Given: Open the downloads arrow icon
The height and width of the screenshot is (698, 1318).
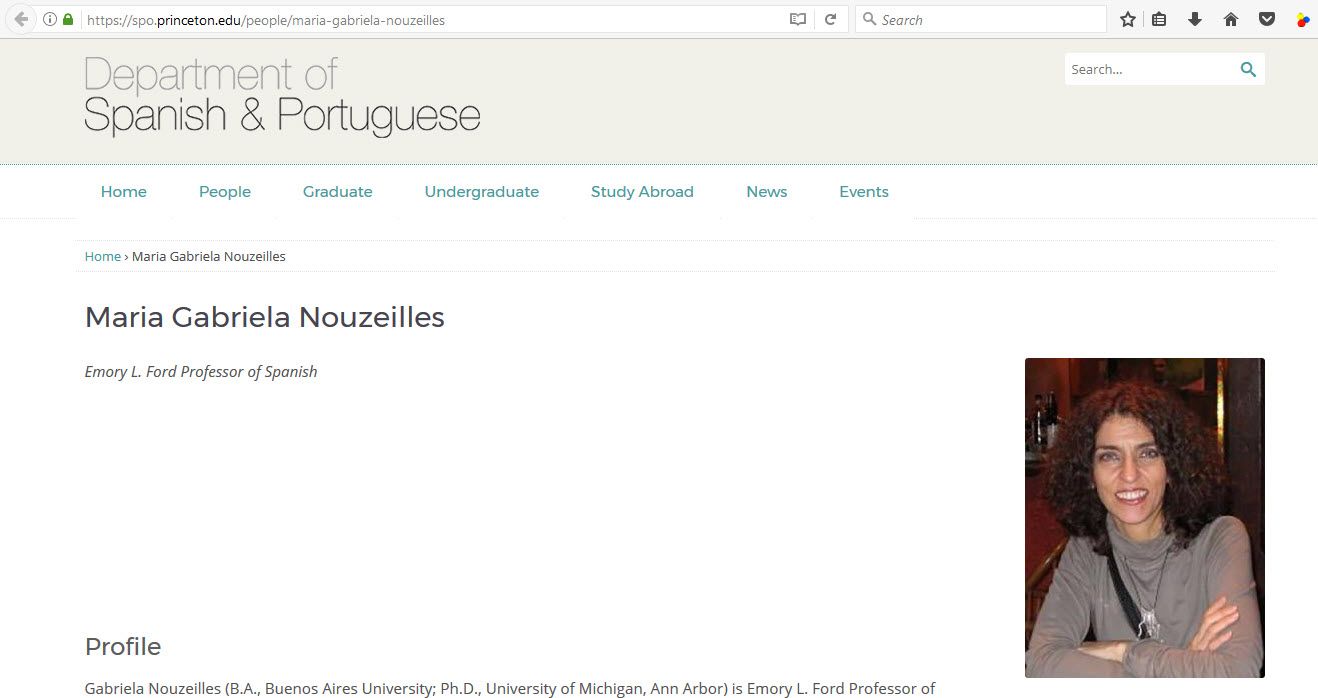Looking at the screenshot, I should [x=1194, y=19].
